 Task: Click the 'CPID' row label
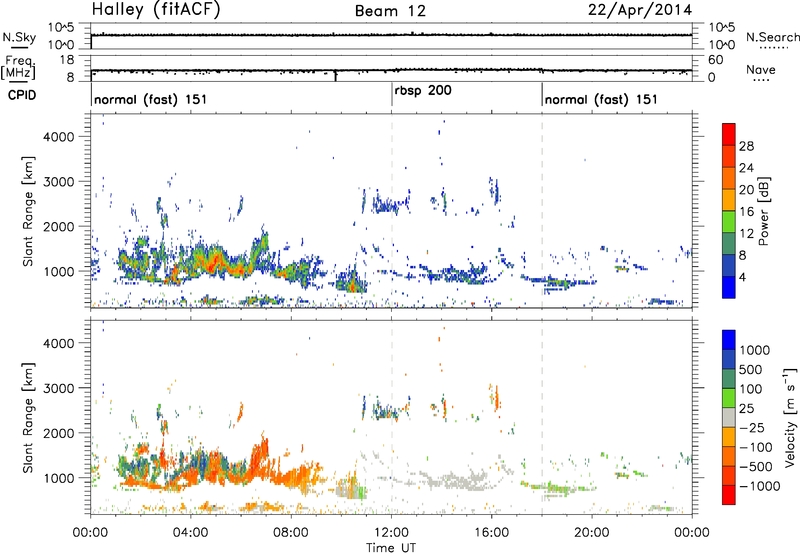(x=22, y=95)
